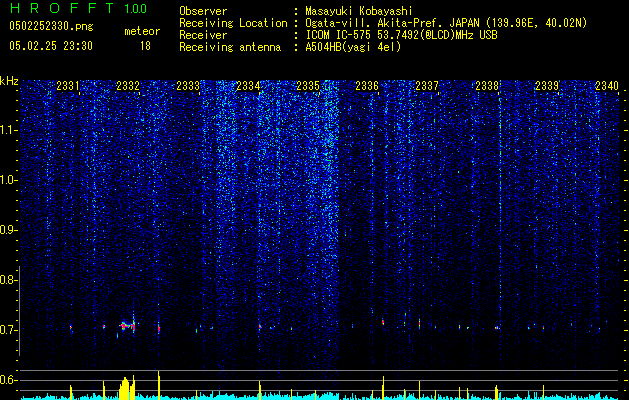Click the Ogata-vill. Akita-Pref. JAPAN location text
The width and height of the screenshot is (629, 400).
(x=446, y=23)
